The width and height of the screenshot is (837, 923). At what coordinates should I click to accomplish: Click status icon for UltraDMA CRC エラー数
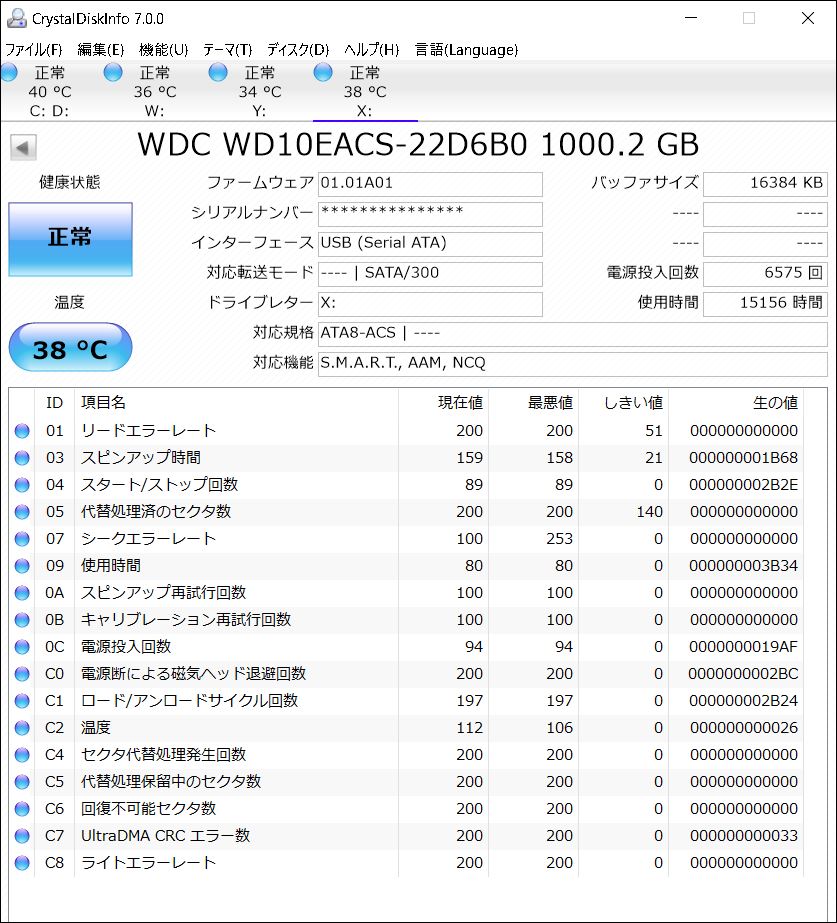[x=22, y=836]
